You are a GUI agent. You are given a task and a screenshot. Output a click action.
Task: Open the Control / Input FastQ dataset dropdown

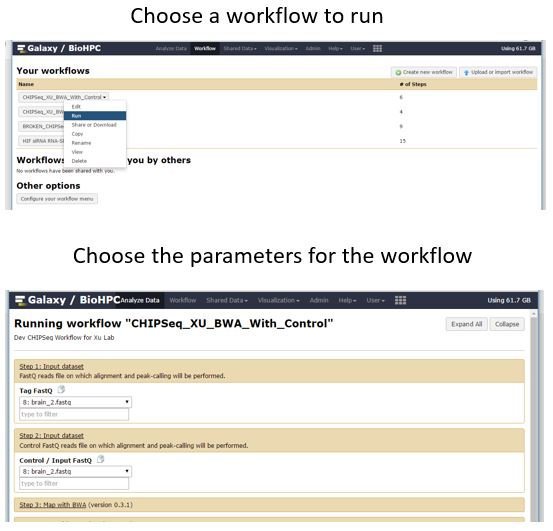[75, 471]
